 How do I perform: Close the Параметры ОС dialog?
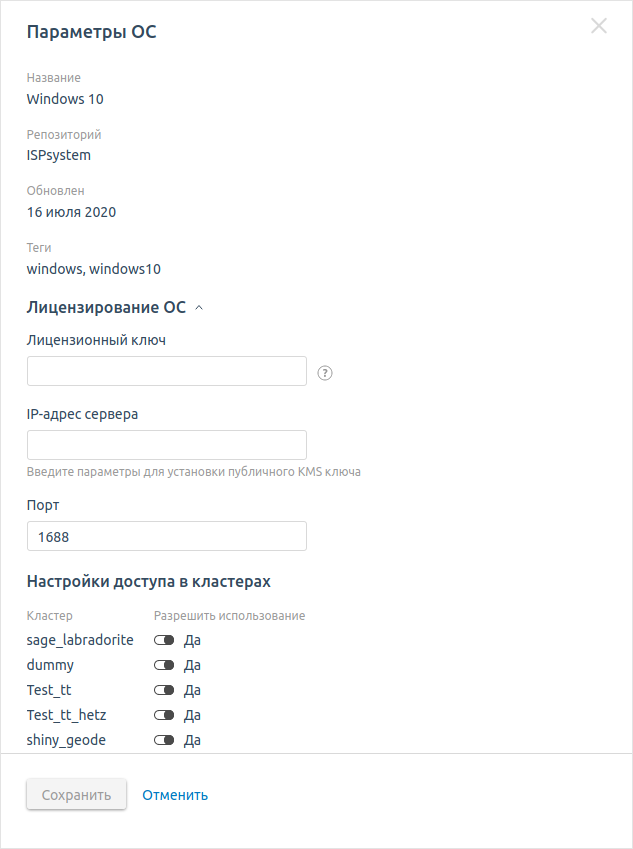coord(598,25)
